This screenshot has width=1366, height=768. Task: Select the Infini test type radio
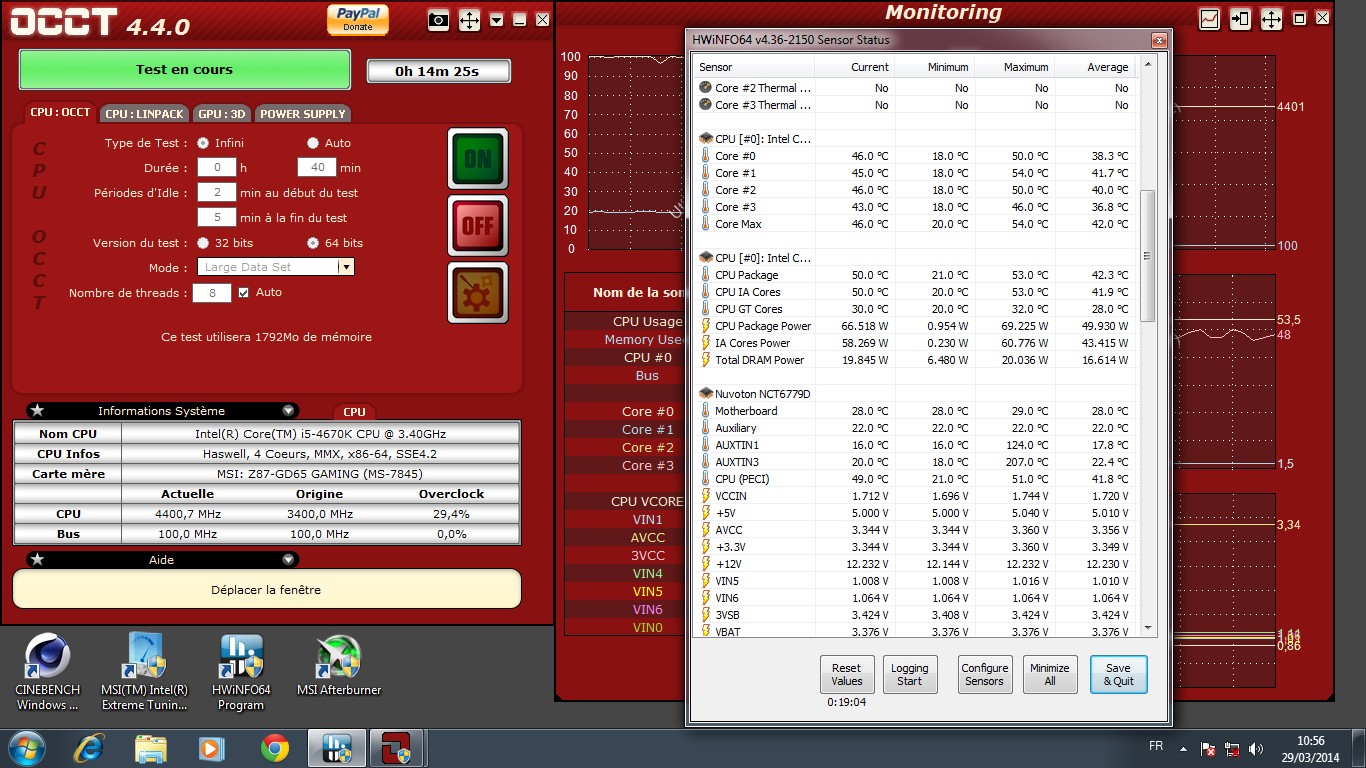coord(203,143)
